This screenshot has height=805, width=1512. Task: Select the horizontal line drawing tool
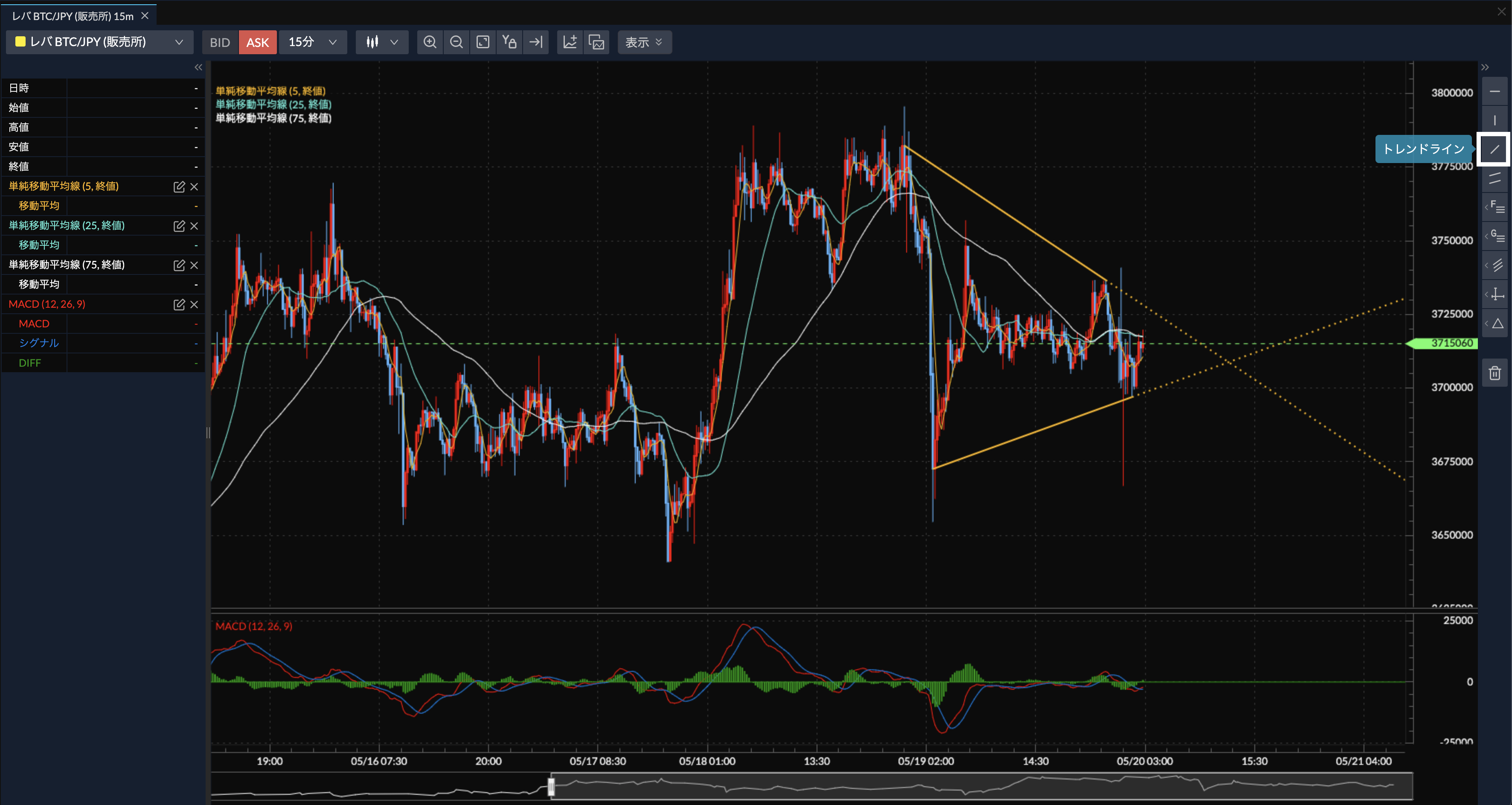[1495, 92]
